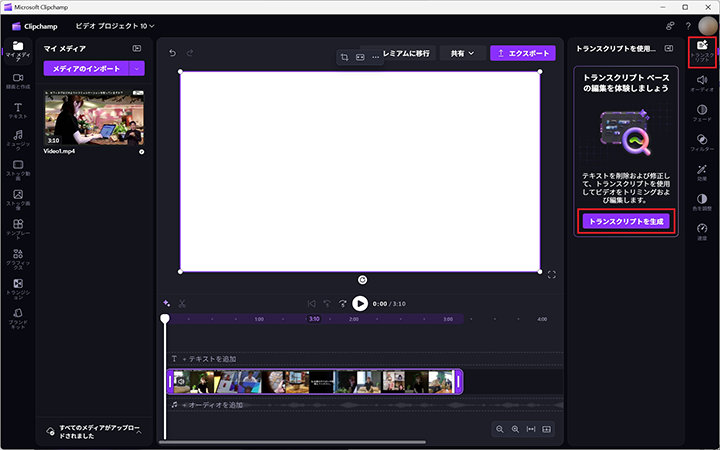The height and width of the screenshot is (450, 720).
Task: Click the プレミアムに移行 upgrade button
Action: coord(406,53)
